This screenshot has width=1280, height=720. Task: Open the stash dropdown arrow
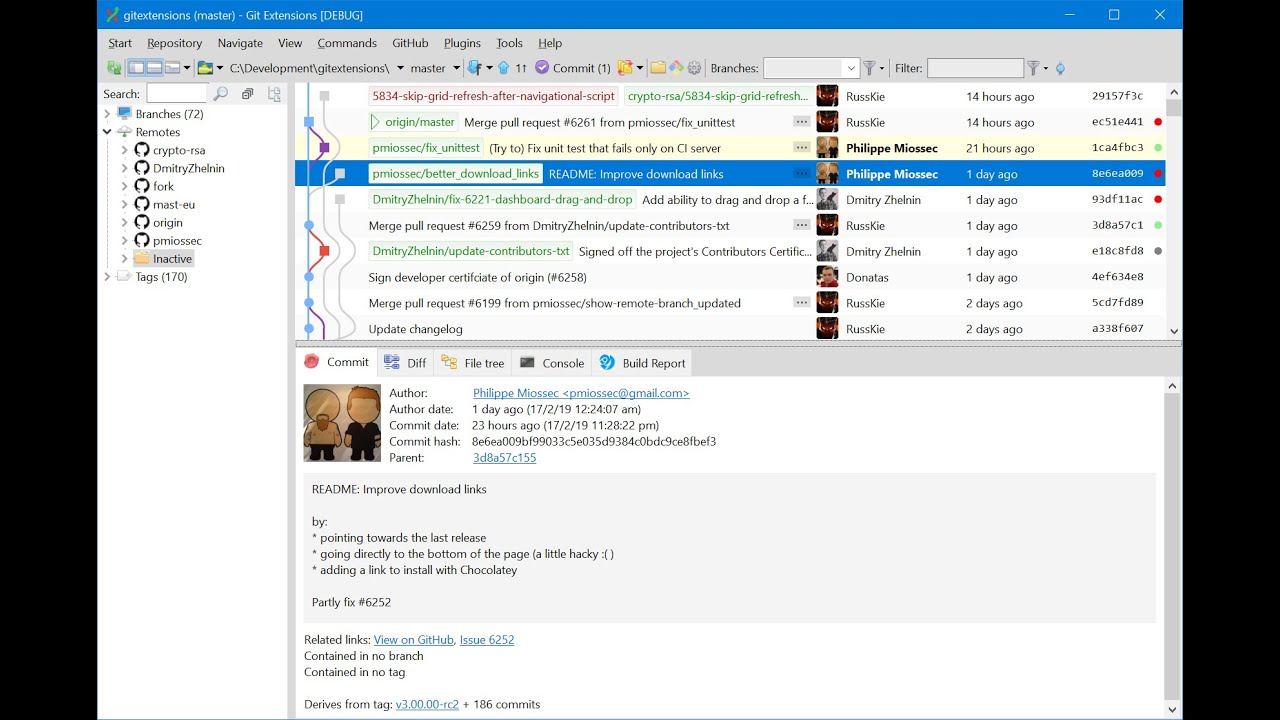(x=640, y=68)
